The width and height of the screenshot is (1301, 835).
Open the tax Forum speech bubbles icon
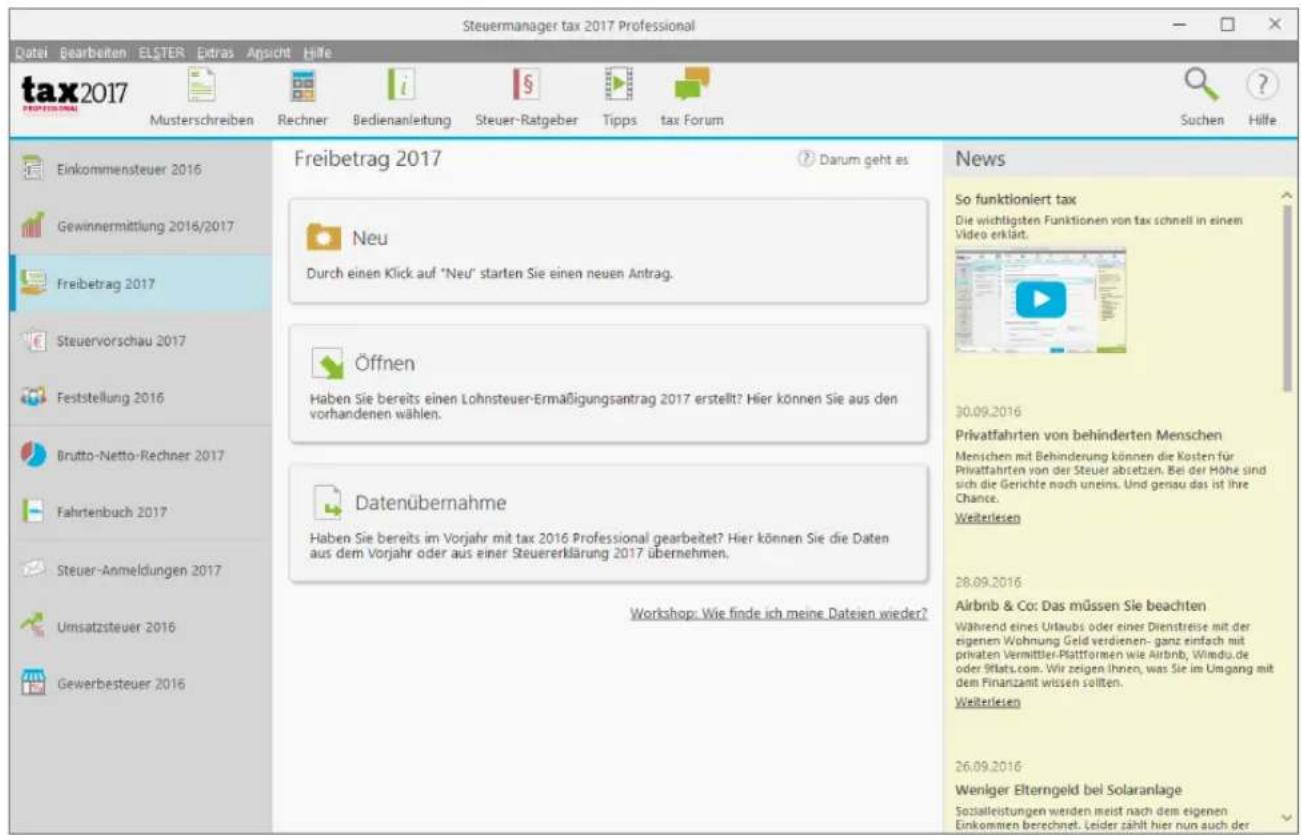(692, 84)
